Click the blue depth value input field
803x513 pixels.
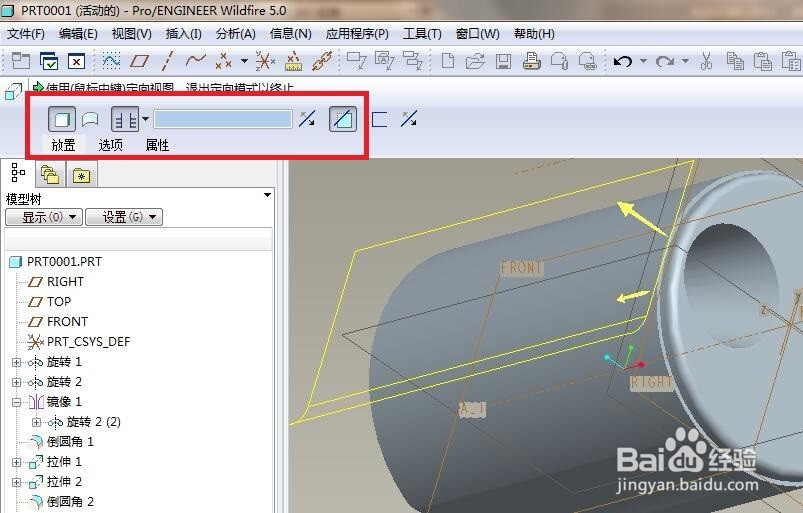click(x=223, y=119)
